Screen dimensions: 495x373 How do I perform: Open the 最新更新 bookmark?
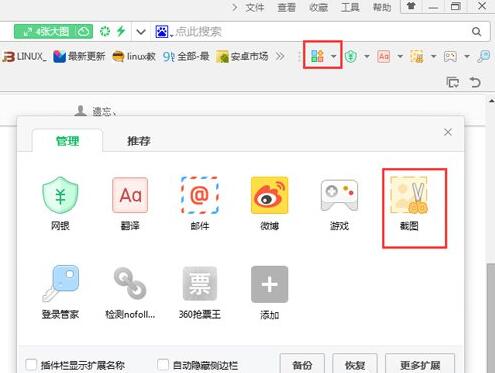tap(79, 56)
